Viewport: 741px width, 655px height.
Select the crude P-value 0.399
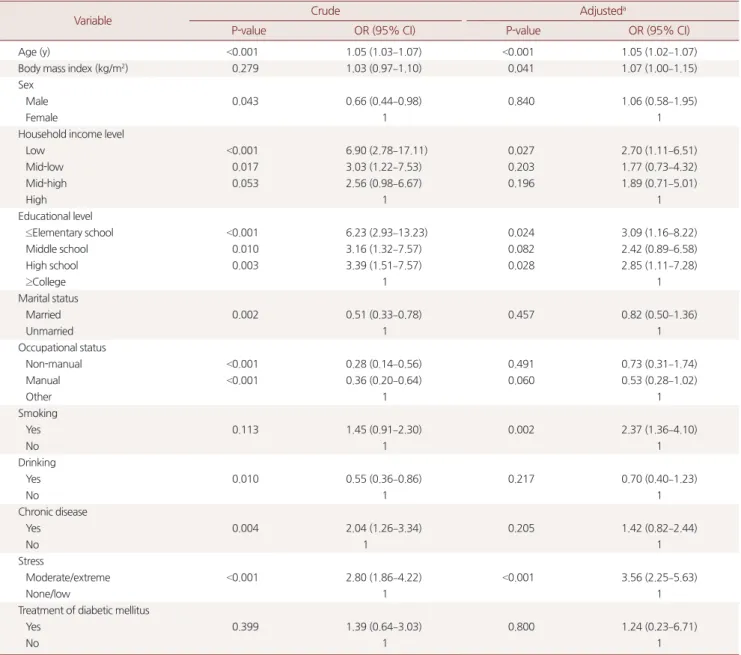coord(245,627)
